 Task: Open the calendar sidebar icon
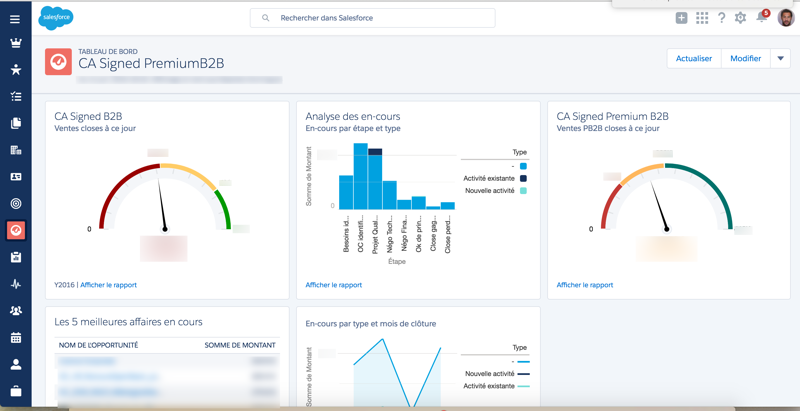pyautogui.click(x=16, y=338)
